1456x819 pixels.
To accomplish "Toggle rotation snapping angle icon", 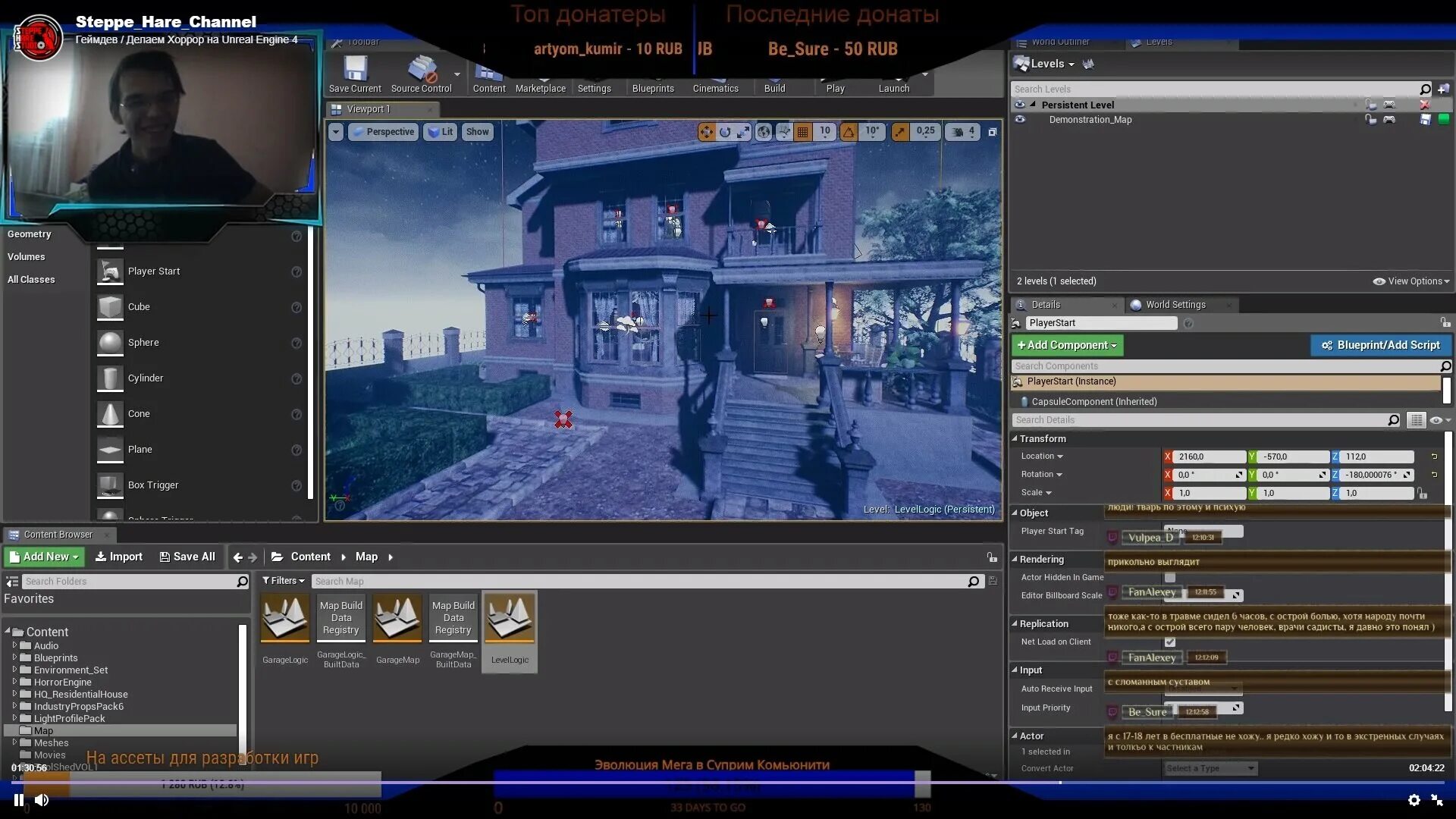I will pyautogui.click(x=849, y=132).
